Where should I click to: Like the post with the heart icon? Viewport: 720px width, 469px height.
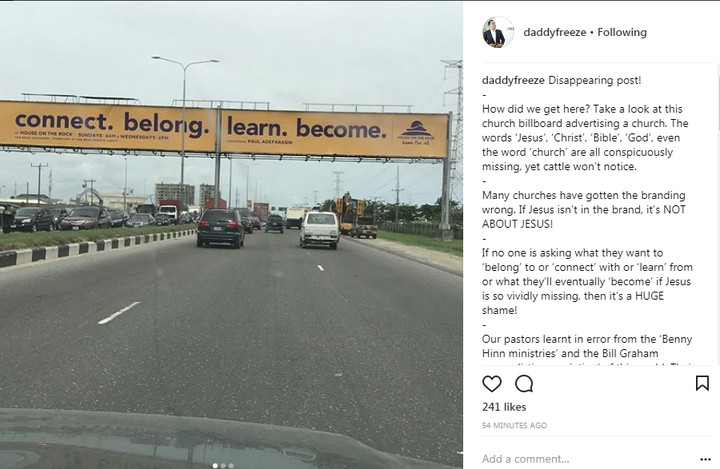[x=491, y=384]
